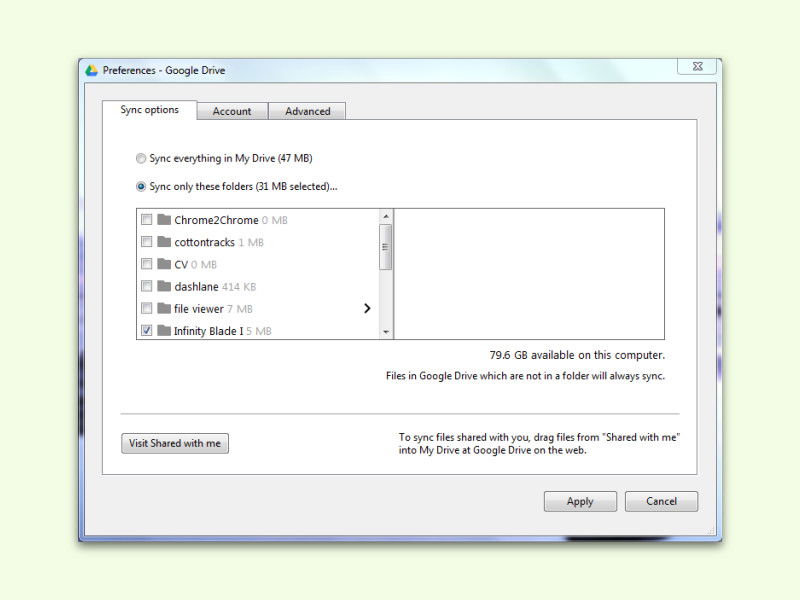Check the file viewer folder checkbox

coord(146,308)
